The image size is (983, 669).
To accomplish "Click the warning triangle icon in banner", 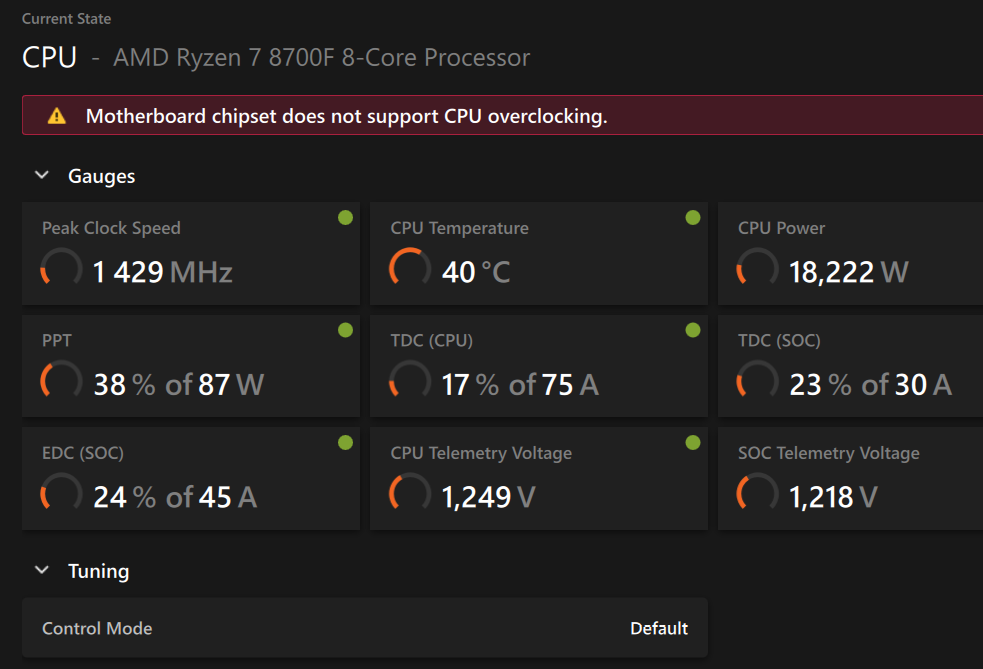I will click(x=57, y=117).
